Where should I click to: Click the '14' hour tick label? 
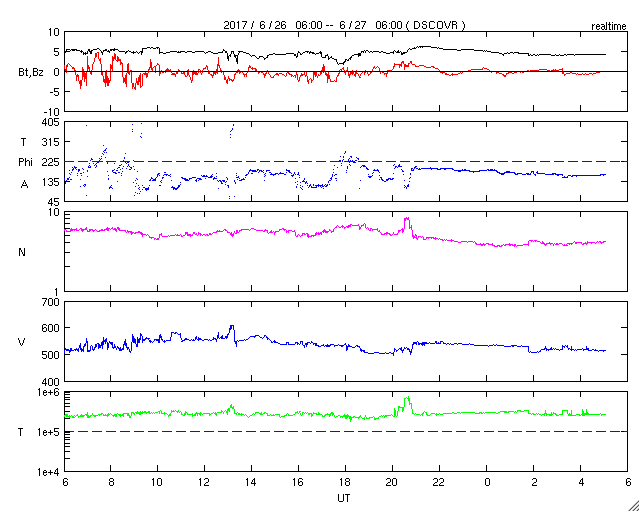pos(251,482)
